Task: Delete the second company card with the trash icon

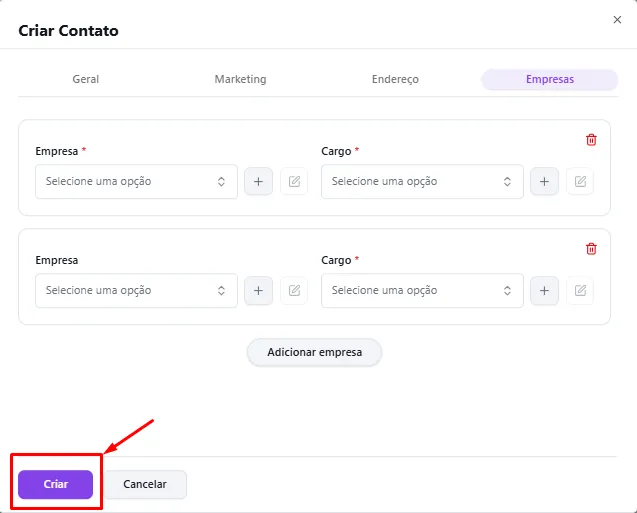Action: [x=591, y=249]
